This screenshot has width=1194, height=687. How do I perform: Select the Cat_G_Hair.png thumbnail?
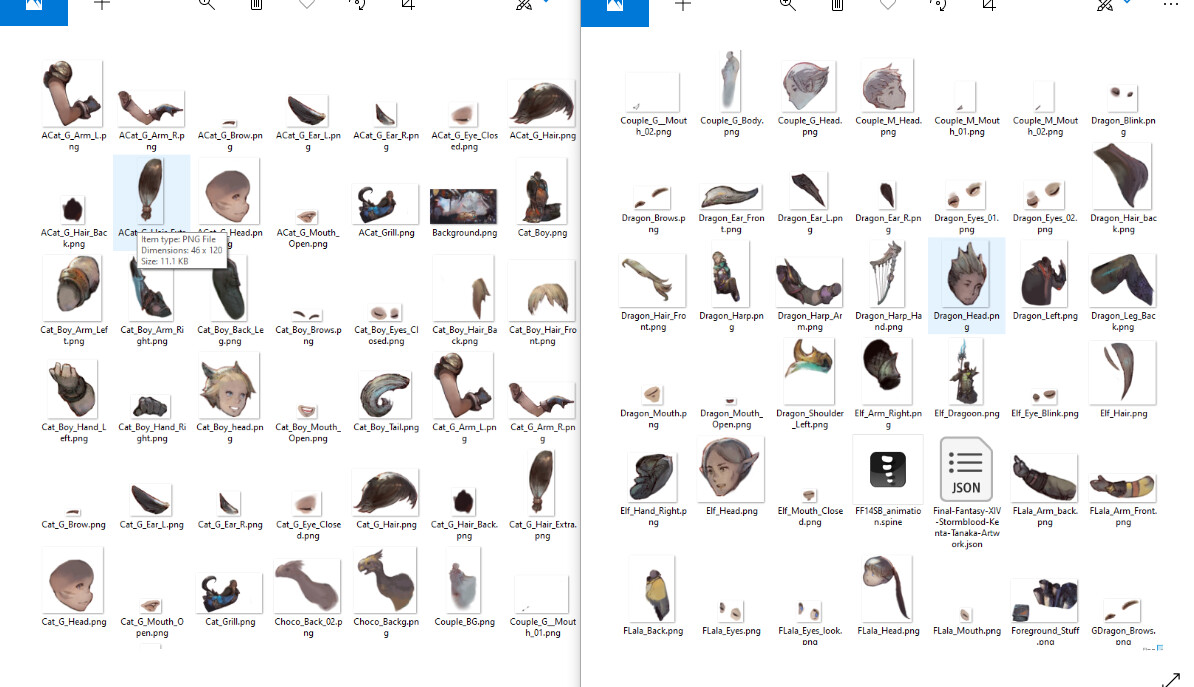pyautogui.click(x=386, y=493)
